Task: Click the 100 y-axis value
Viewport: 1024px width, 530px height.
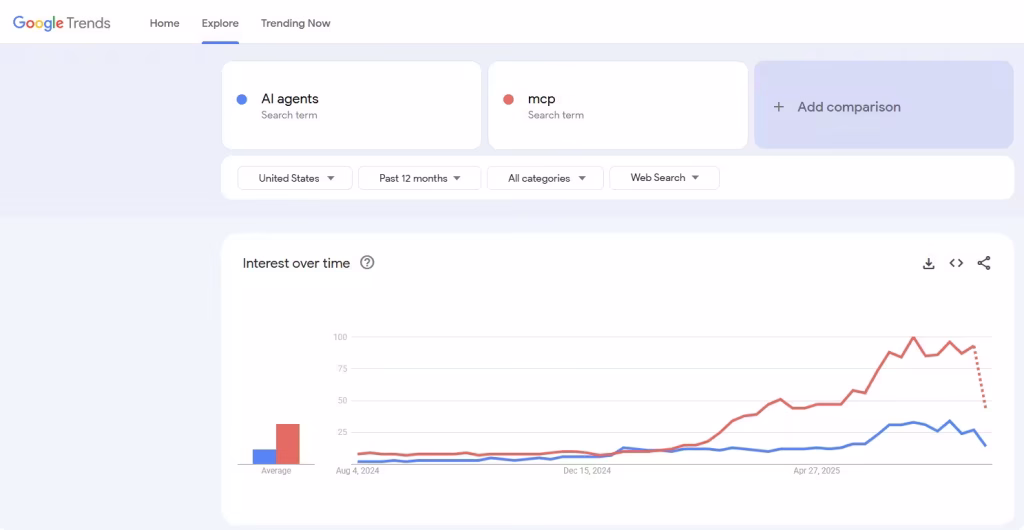Action: (x=340, y=337)
